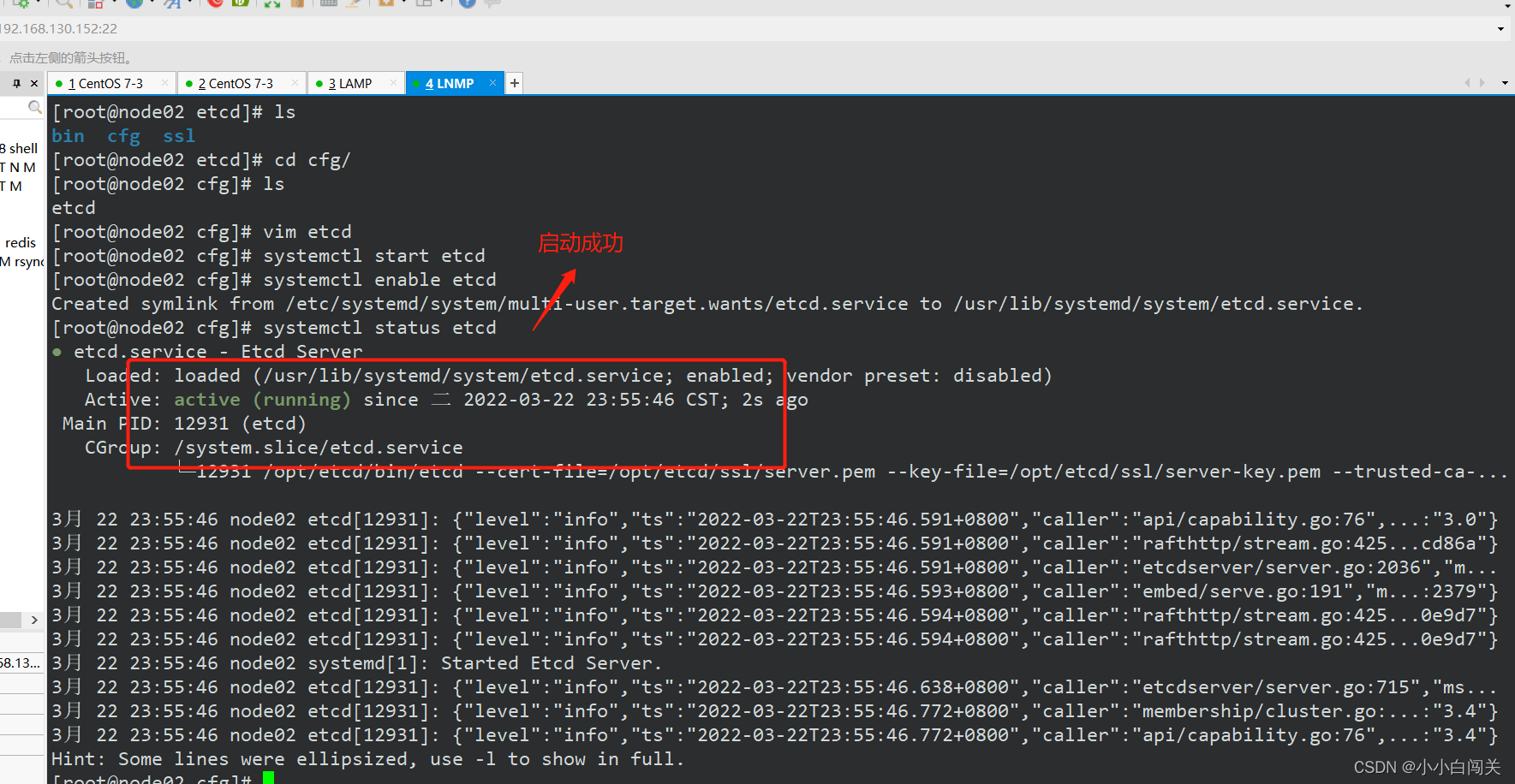Click the 'cd cfg/' command line
The image size is (1515, 784).
click(202, 160)
